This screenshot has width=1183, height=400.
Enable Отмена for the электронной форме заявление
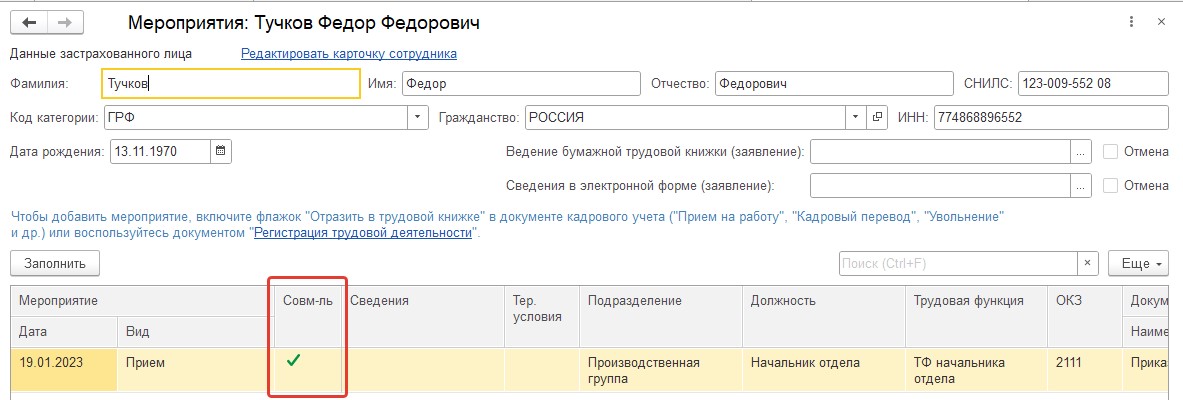[x=1110, y=185]
